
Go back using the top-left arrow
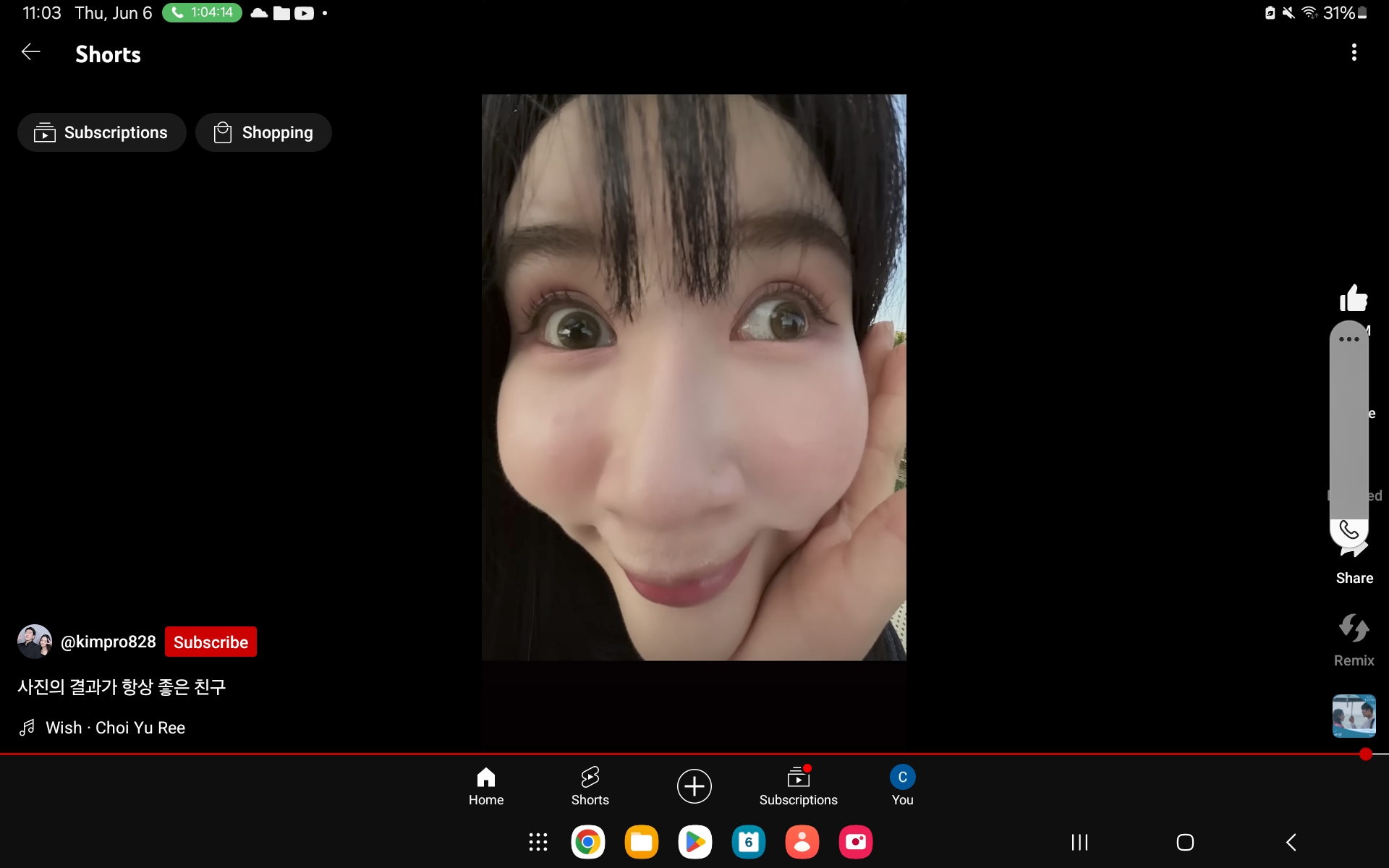30,52
